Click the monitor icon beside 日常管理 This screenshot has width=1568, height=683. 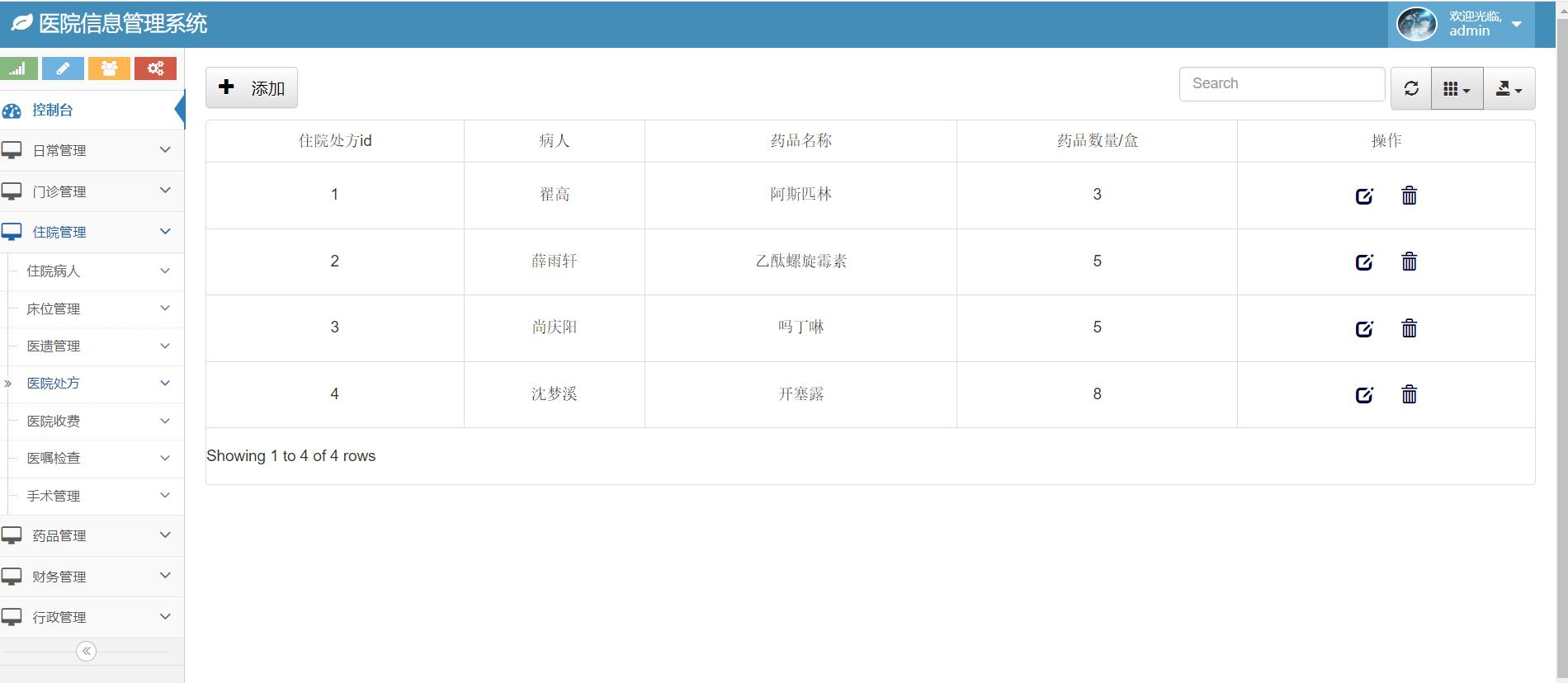pyautogui.click(x=12, y=150)
